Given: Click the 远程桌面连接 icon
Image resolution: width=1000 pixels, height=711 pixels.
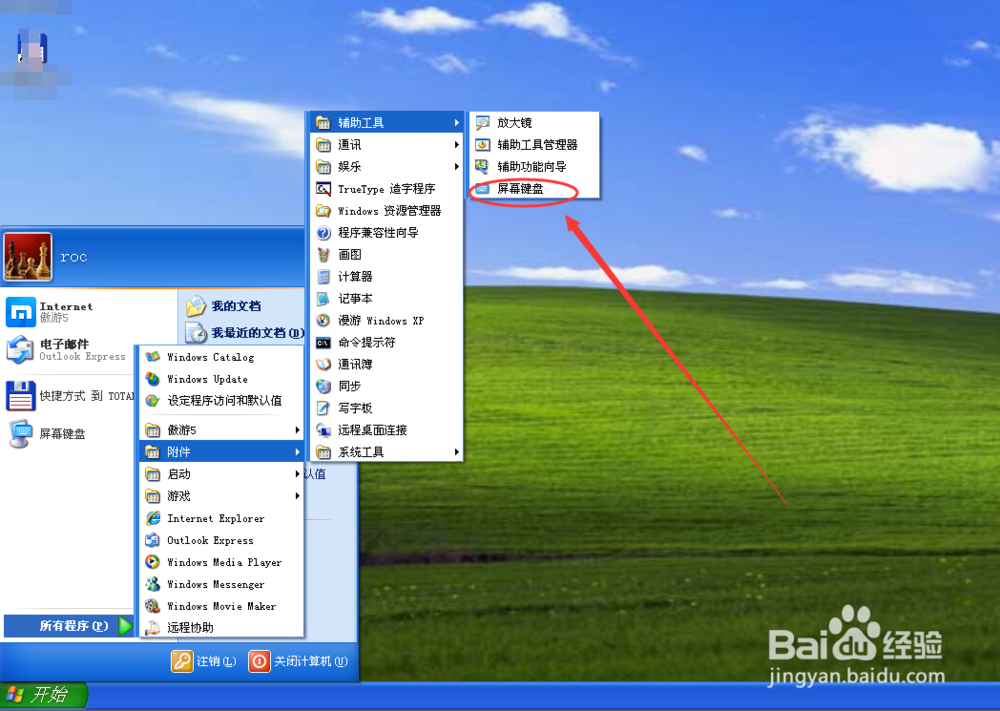Looking at the screenshot, I should pyautogui.click(x=323, y=430).
